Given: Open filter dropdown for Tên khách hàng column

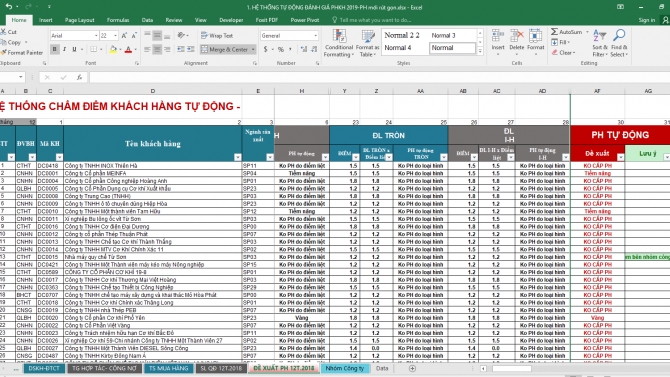Looking at the screenshot, I should click(238, 157).
